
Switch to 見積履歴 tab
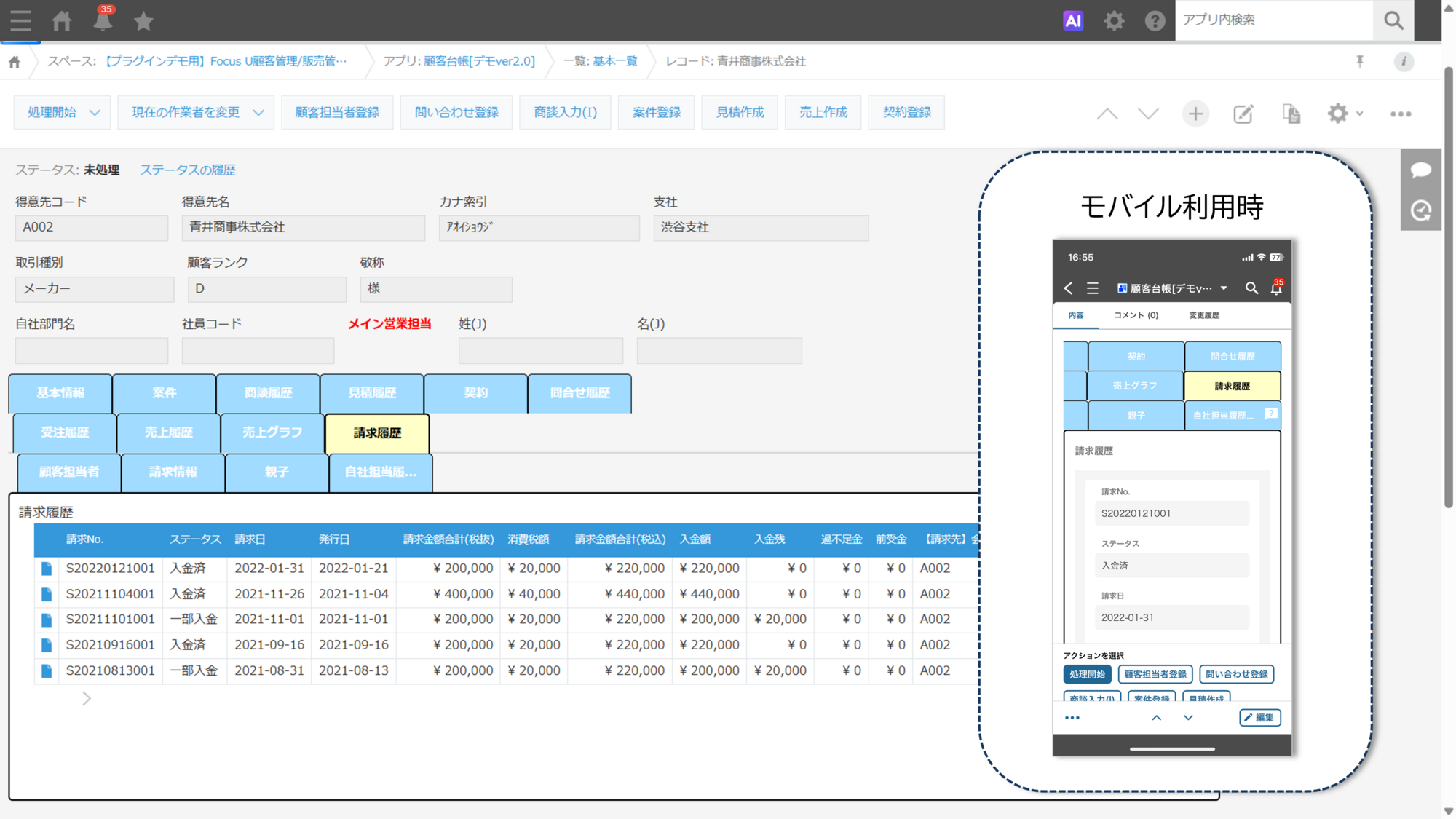click(372, 393)
